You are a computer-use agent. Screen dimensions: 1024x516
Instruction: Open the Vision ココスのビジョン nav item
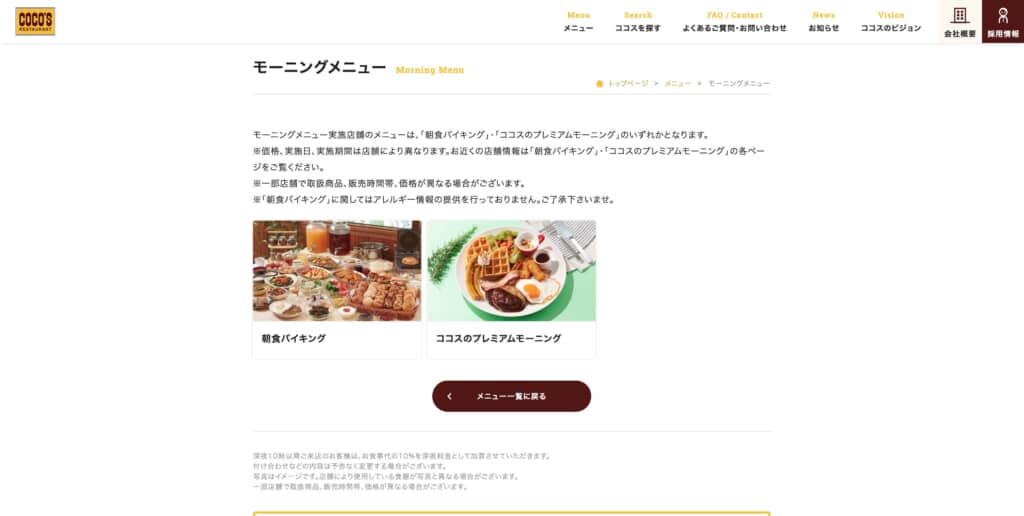tap(891, 22)
